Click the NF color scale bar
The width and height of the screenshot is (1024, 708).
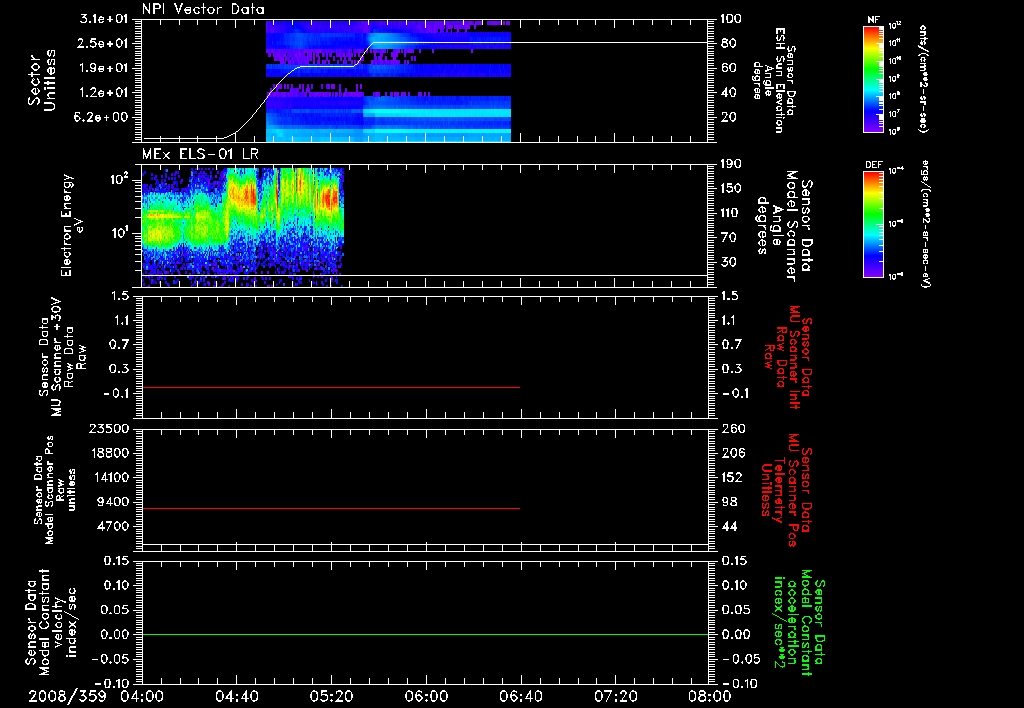coord(873,79)
